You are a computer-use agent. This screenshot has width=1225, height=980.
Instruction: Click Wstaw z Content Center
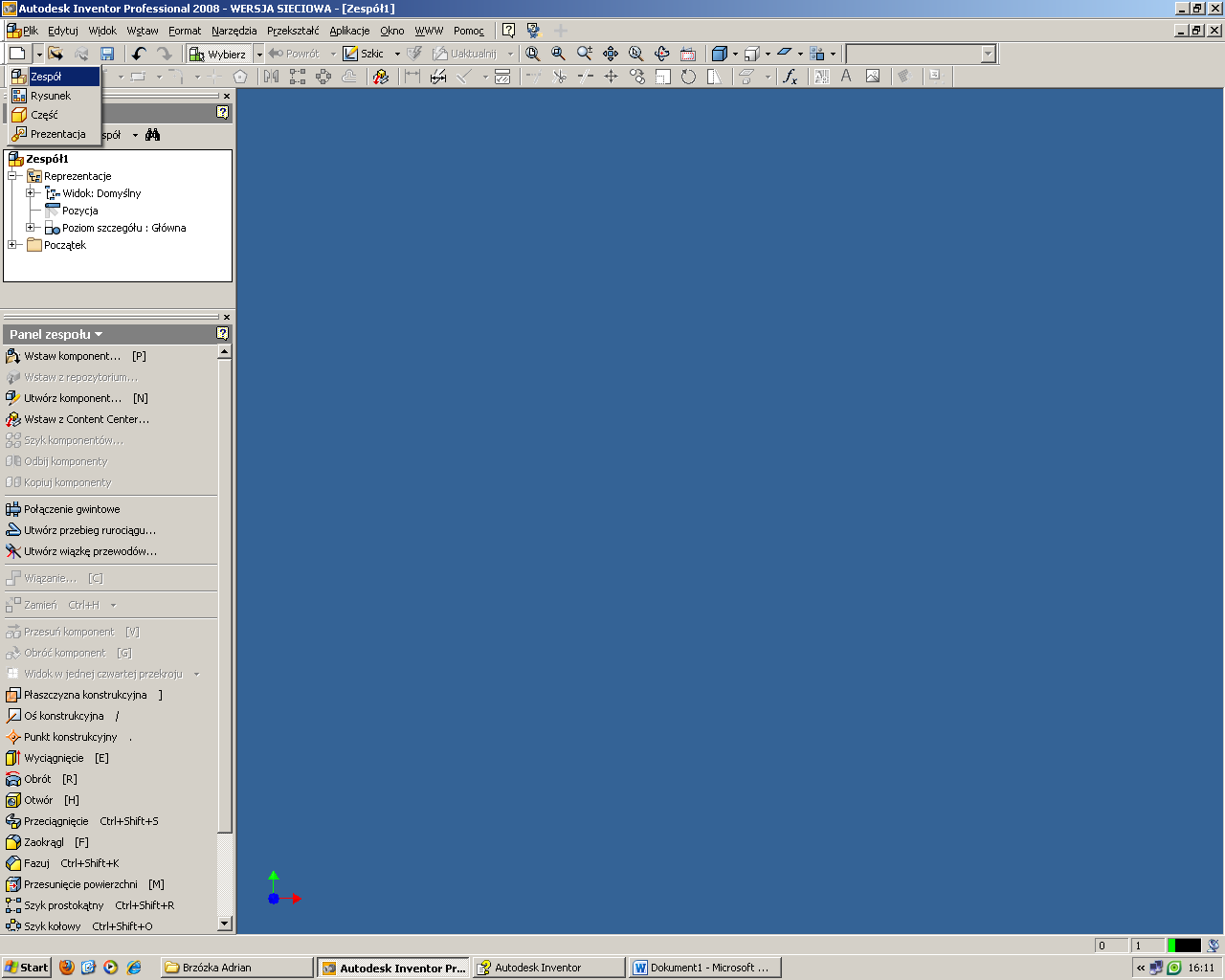tap(78, 419)
